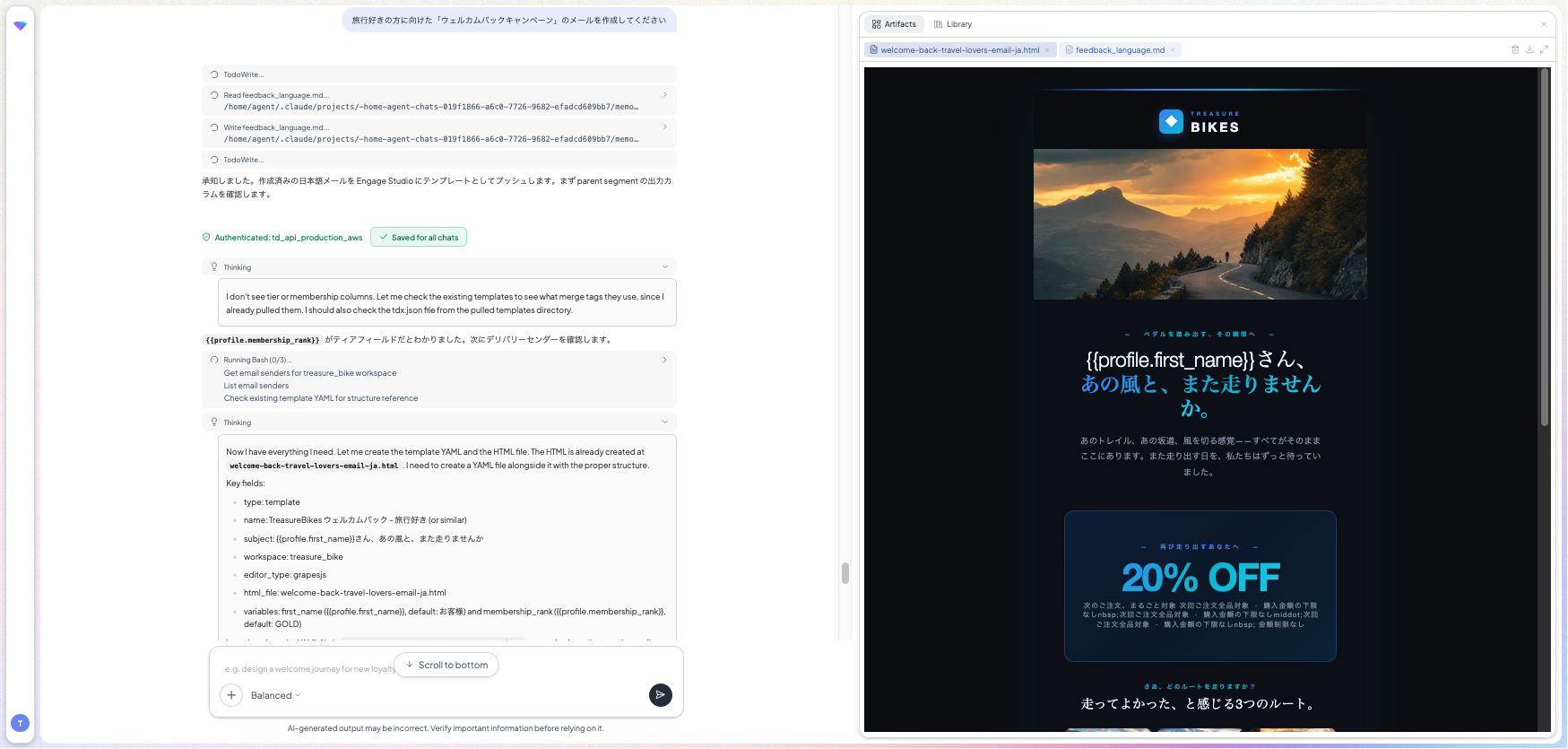
Task: Open the user avatar at the bottom left
Action: 20,723
